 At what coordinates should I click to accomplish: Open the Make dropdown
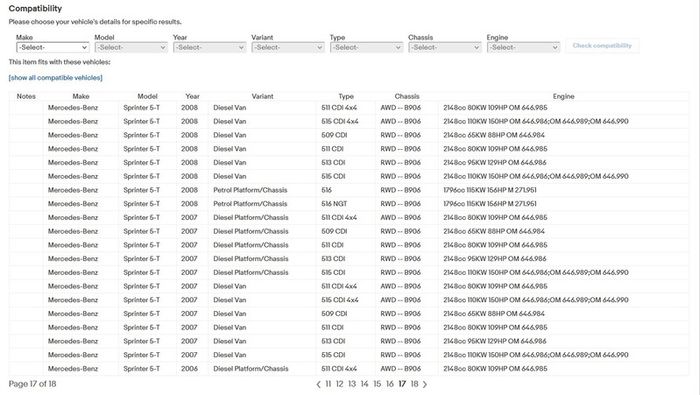[53, 47]
